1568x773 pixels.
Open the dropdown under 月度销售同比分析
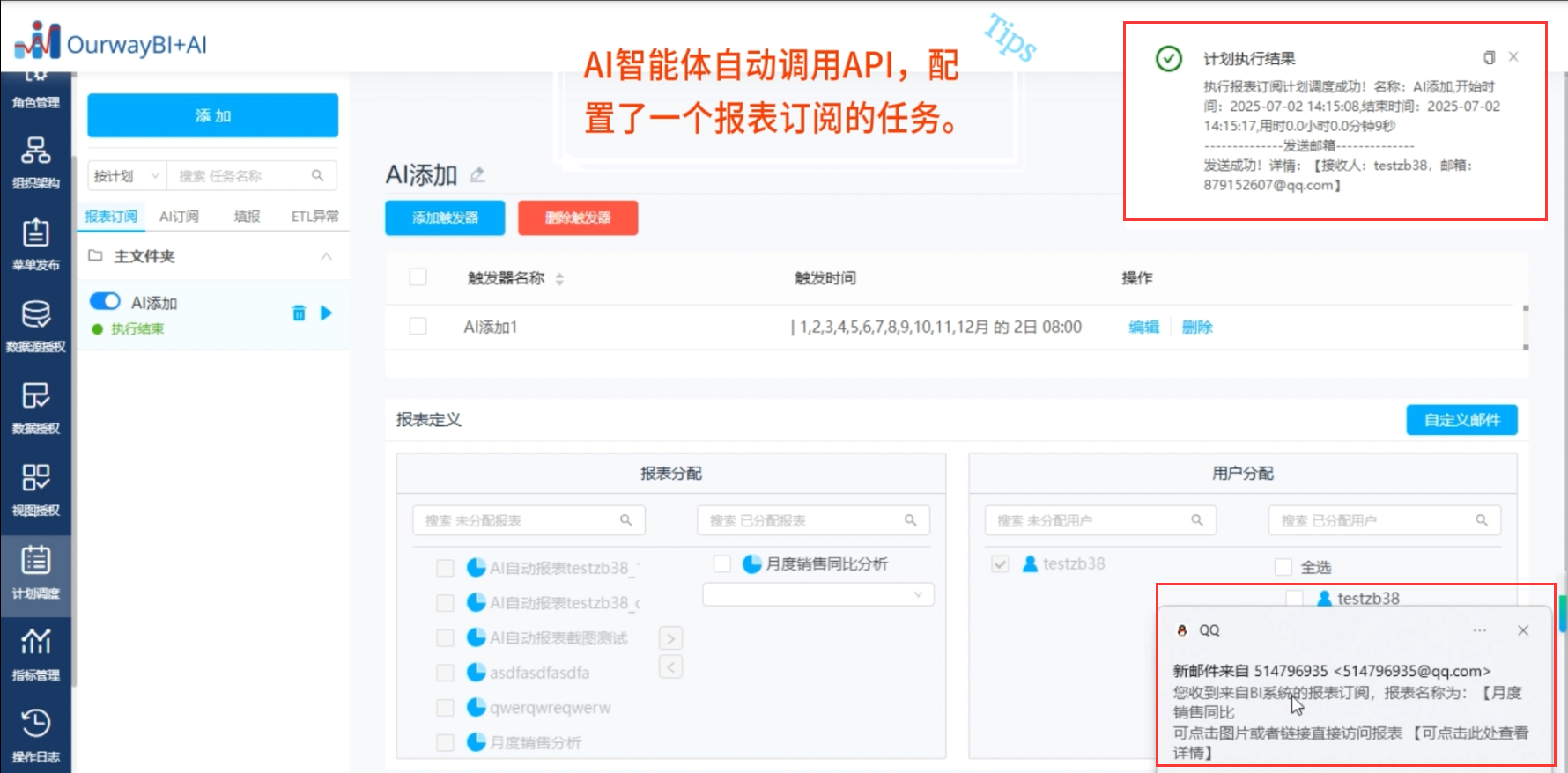point(817,594)
